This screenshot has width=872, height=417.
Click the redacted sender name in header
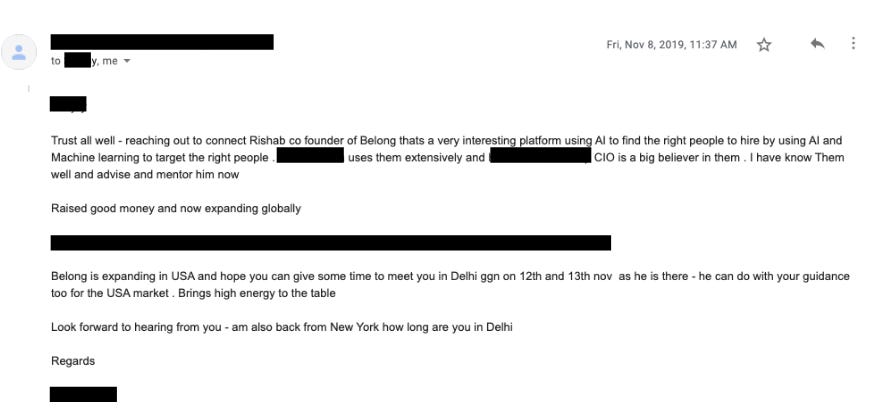161,42
